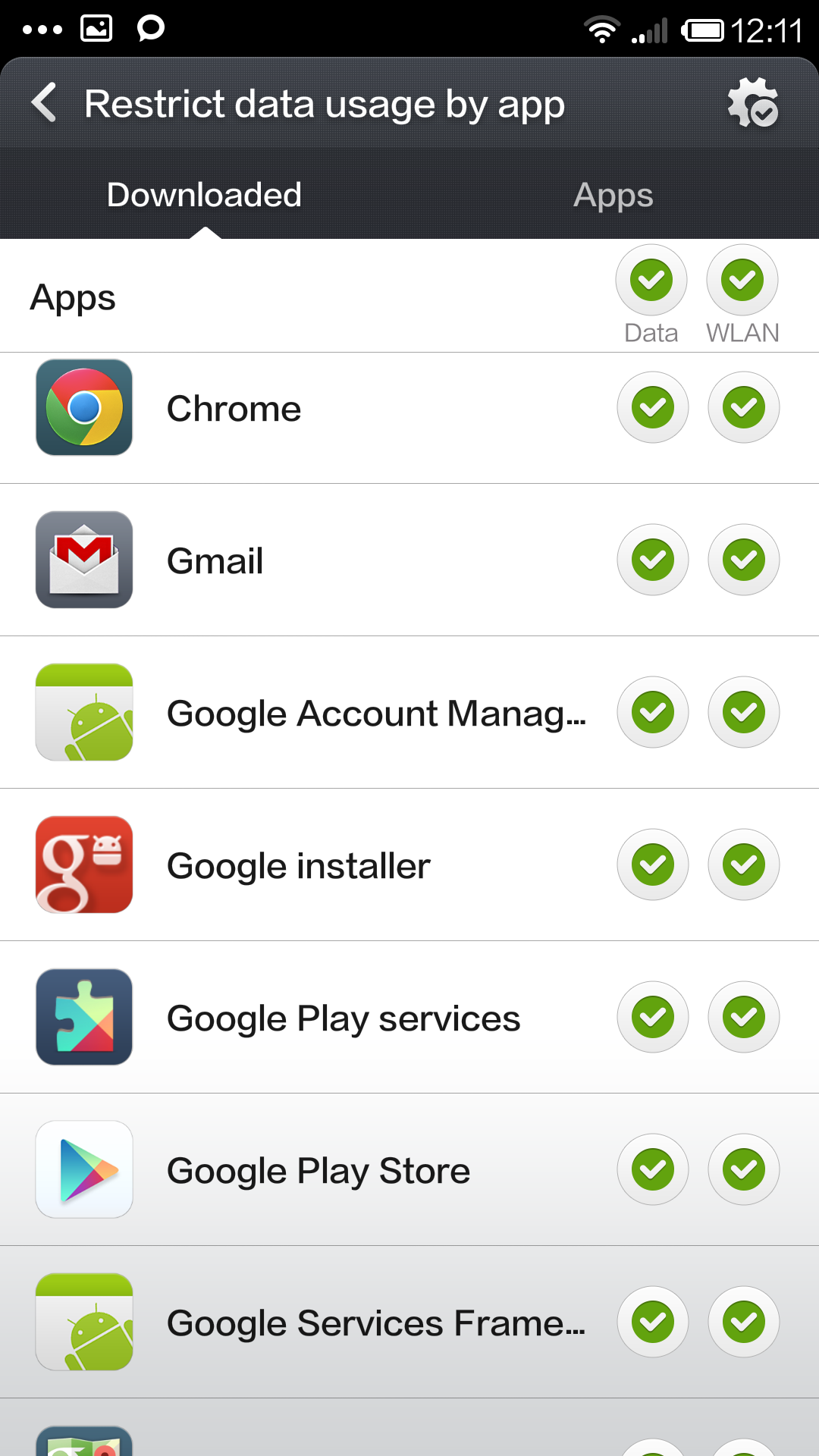Tap the Google Play services icon
The width and height of the screenshot is (819, 1456).
[84, 1017]
